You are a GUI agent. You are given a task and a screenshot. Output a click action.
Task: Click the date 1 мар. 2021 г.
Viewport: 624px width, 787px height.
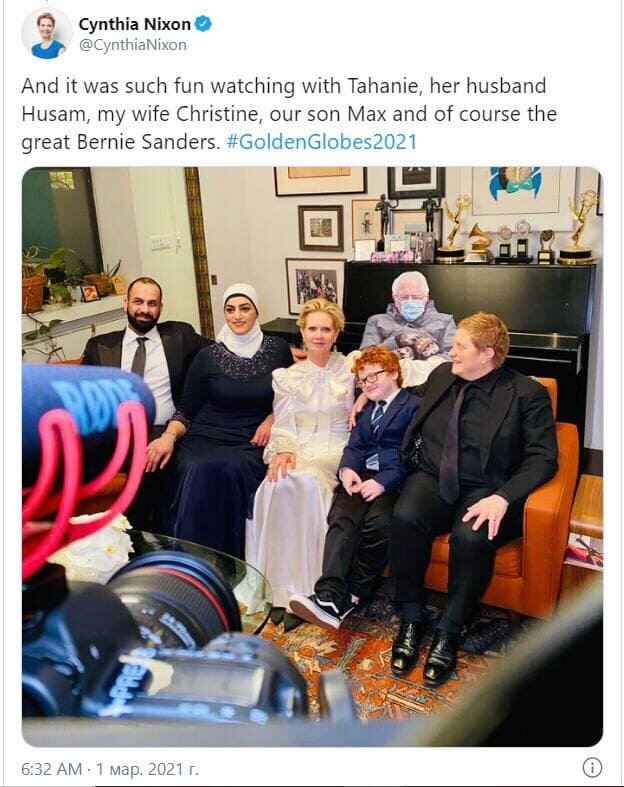coord(147,768)
